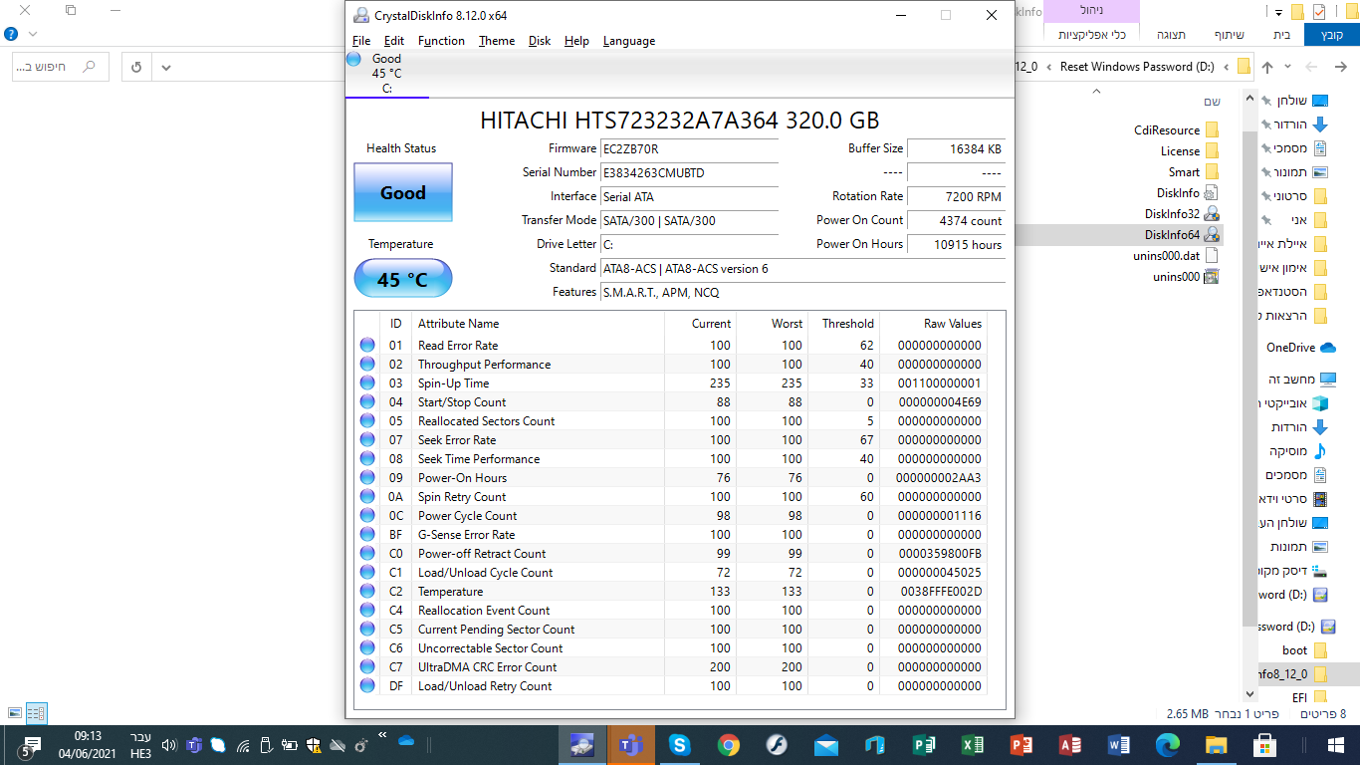1360x765 pixels.
Task: Select the Seek Error Rate row
Action: point(672,440)
